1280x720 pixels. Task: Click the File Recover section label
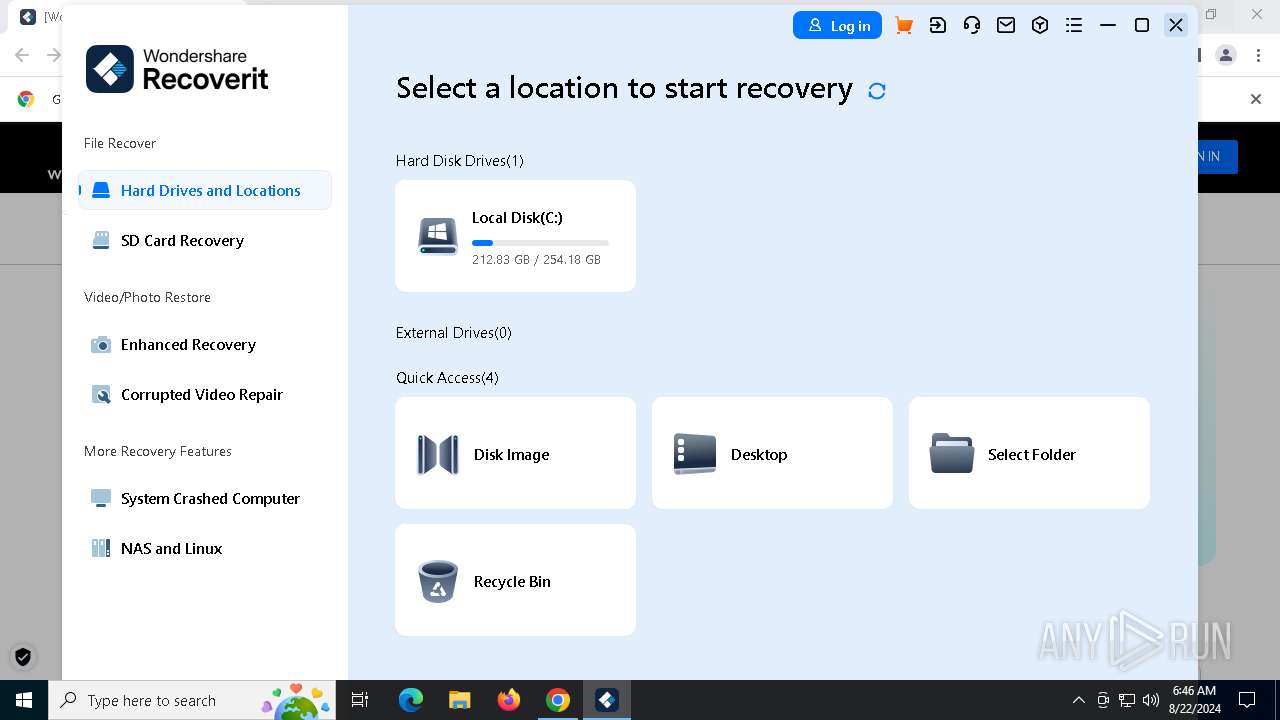pos(120,143)
